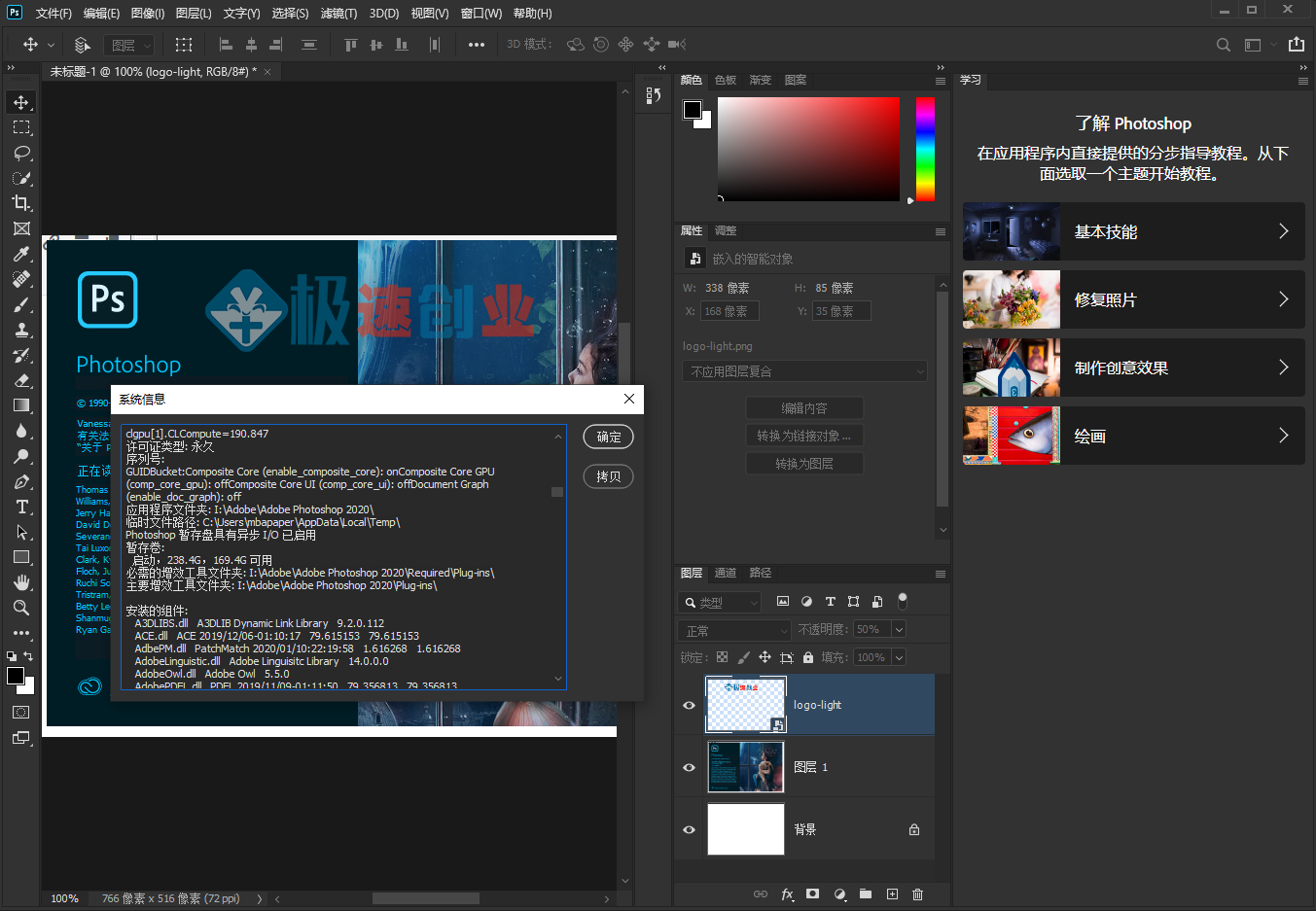Open the 制作创意效果 tutorial card
The height and width of the screenshot is (911, 1316).
pos(1134,368)
